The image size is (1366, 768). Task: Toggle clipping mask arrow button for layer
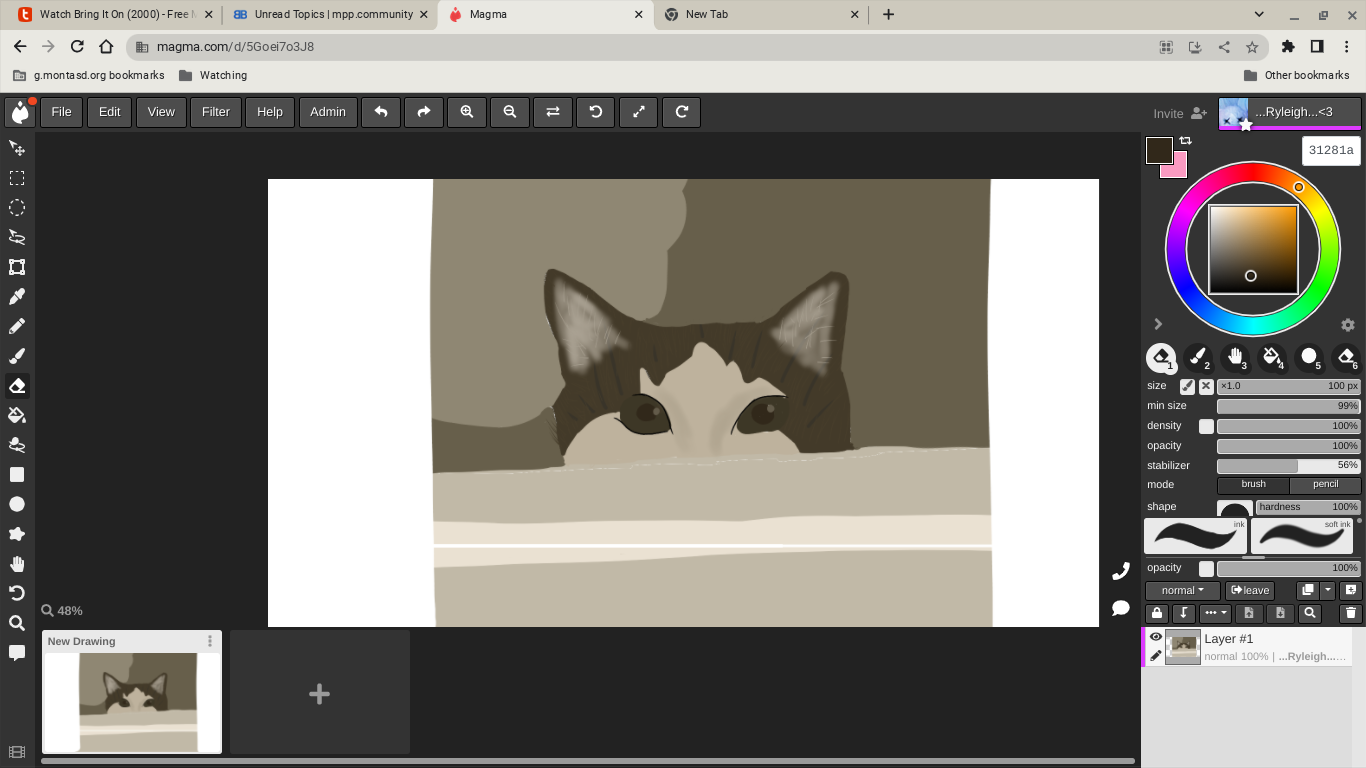tap(1184, 613)
